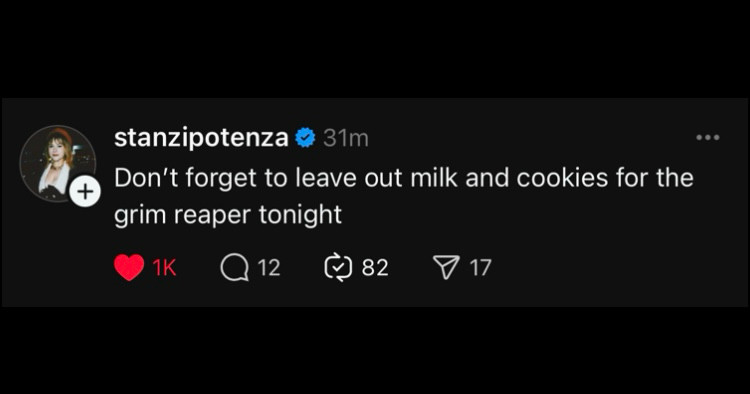Share the post with the paper-plane icon
This screenshot has width=750, height=394.
coord(446,267)
